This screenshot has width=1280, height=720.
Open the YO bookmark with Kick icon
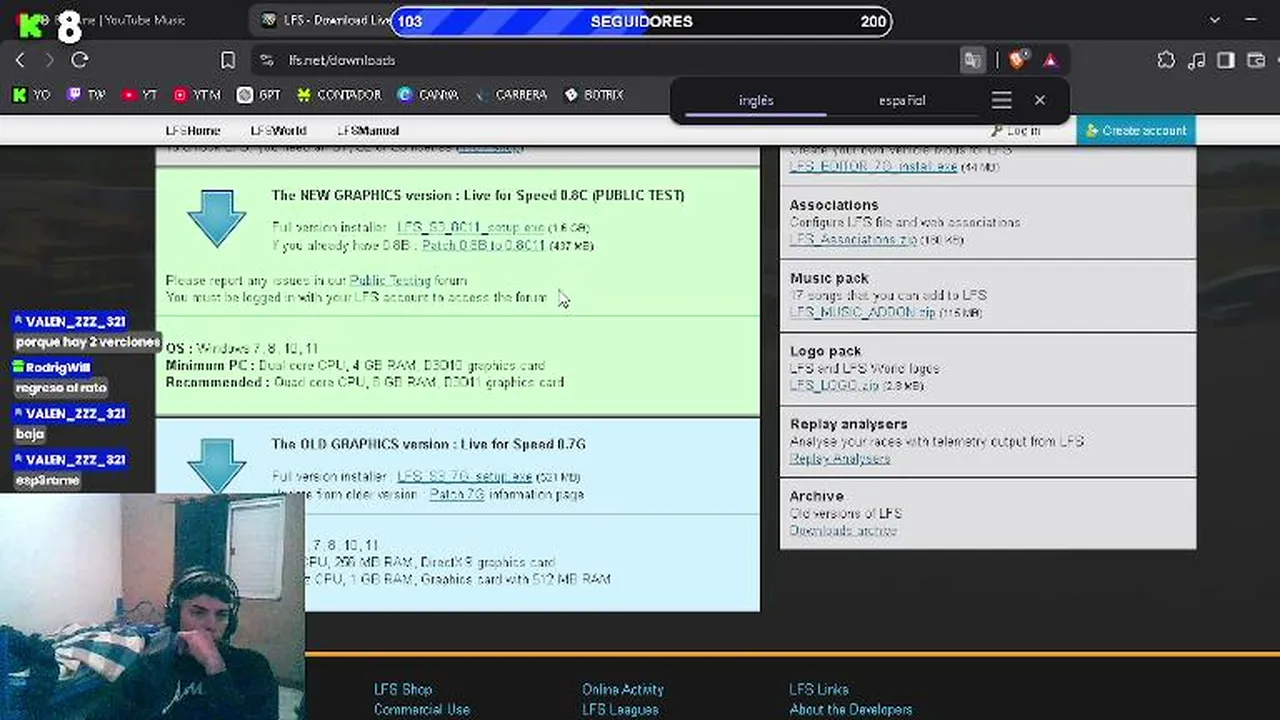pos(31,95)
